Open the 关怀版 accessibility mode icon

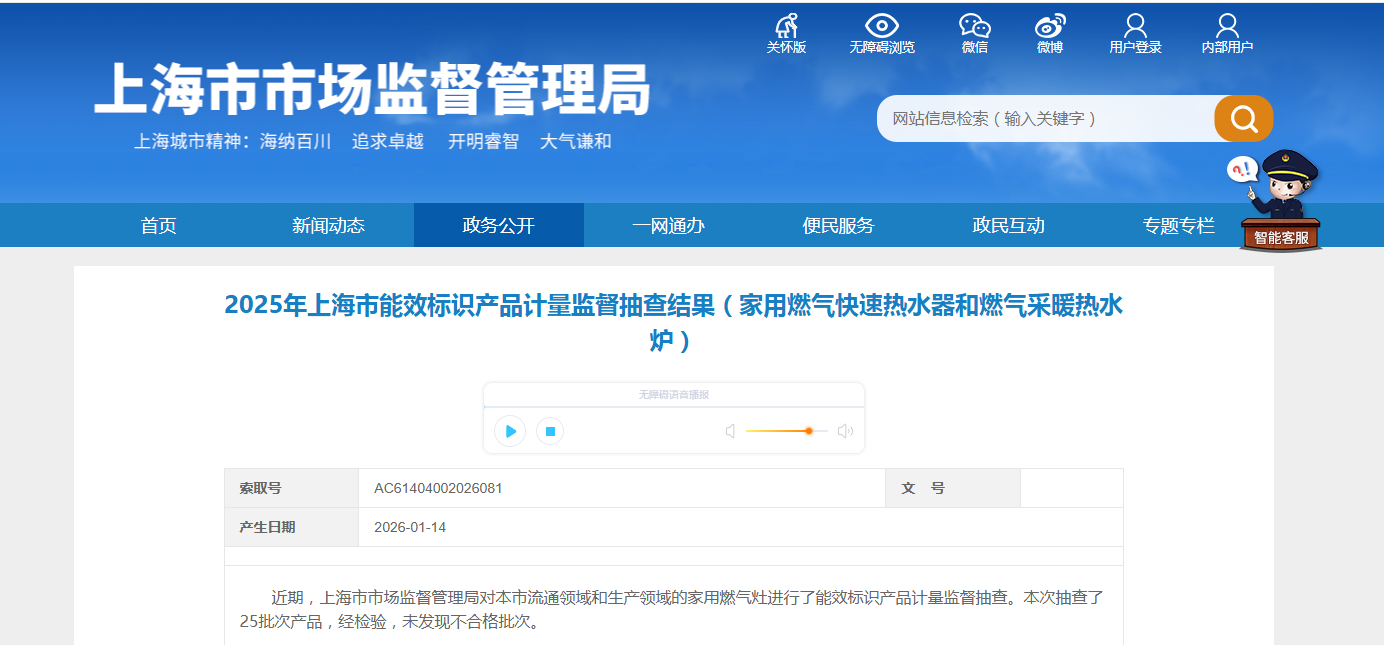click(x=786, y=27)
